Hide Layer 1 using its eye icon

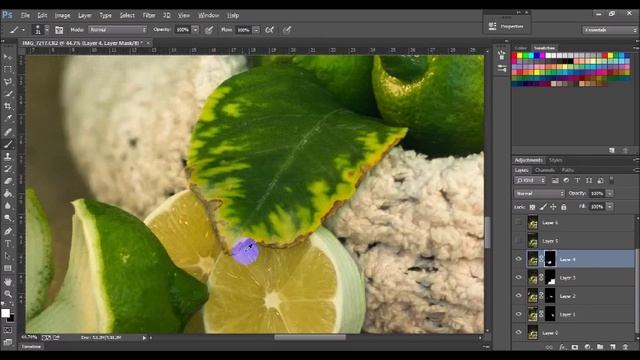tap(518, 314)
